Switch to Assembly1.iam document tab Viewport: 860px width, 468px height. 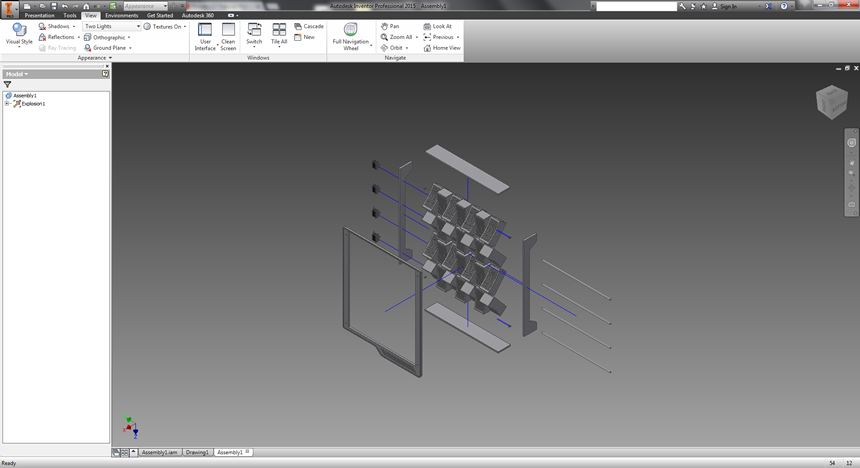click(x=160, y=453)
